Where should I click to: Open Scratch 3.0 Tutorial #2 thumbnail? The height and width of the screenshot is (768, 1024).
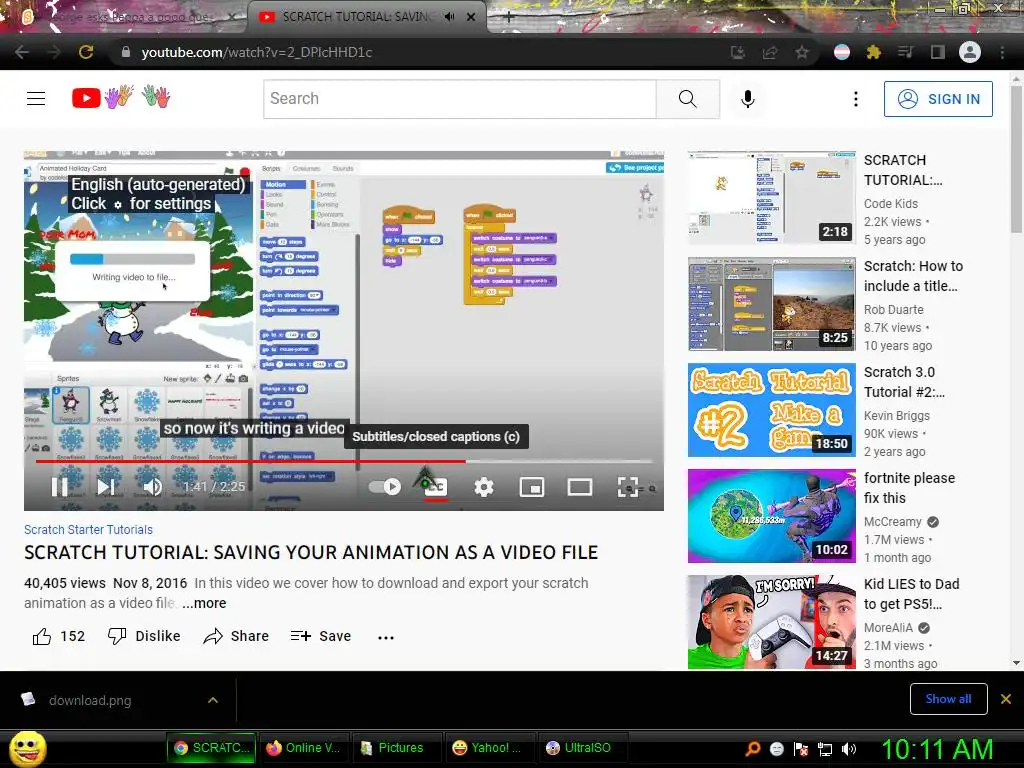point(771,409)
